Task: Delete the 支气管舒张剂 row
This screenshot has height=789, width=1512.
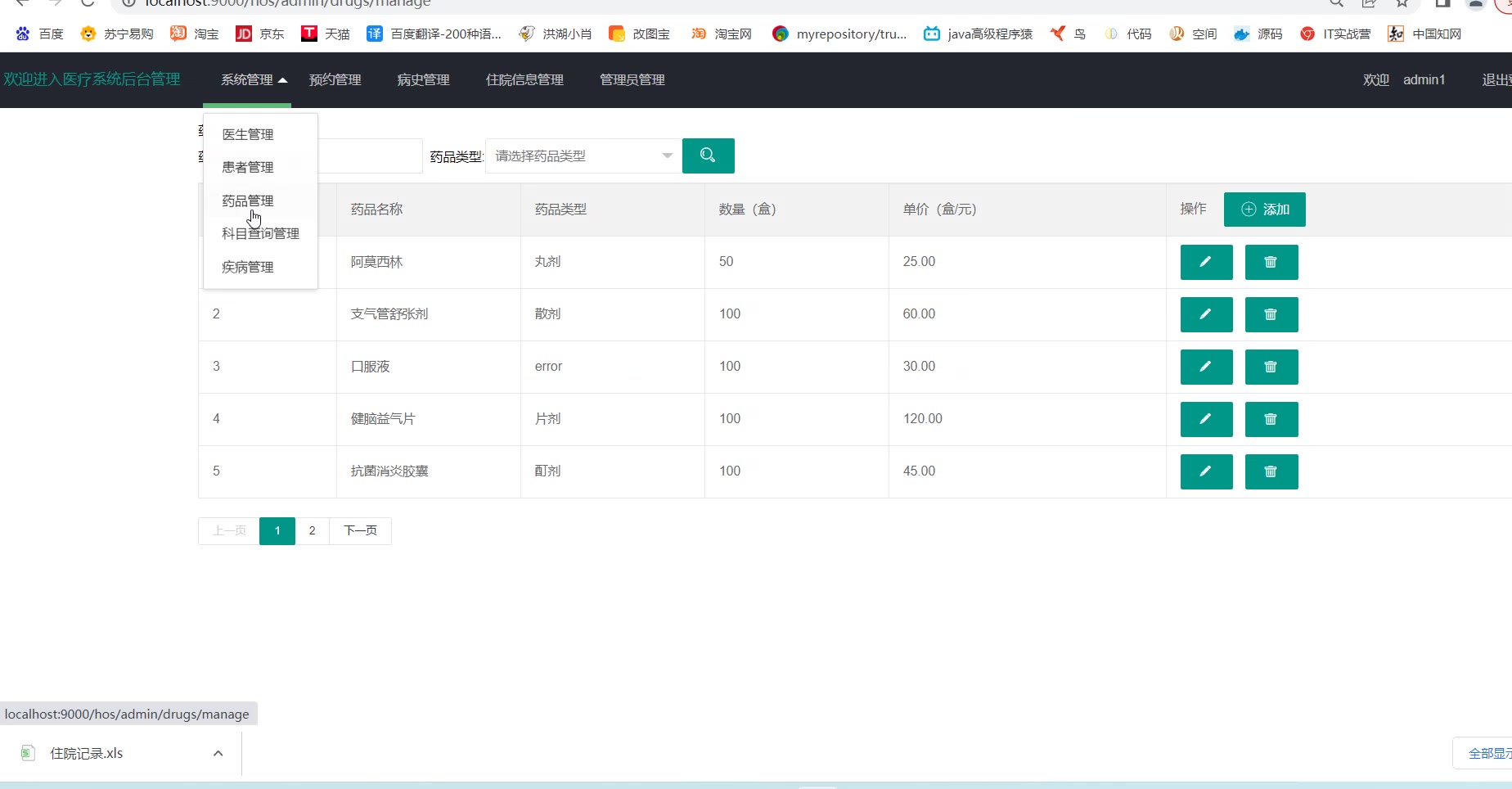Action: click(1271, 314)
